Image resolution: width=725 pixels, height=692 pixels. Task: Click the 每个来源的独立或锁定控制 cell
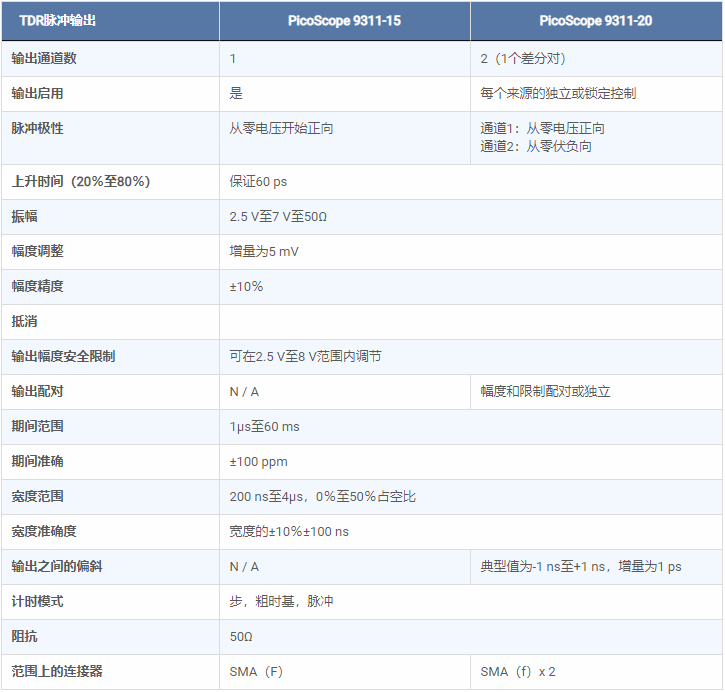coord(558,93)
